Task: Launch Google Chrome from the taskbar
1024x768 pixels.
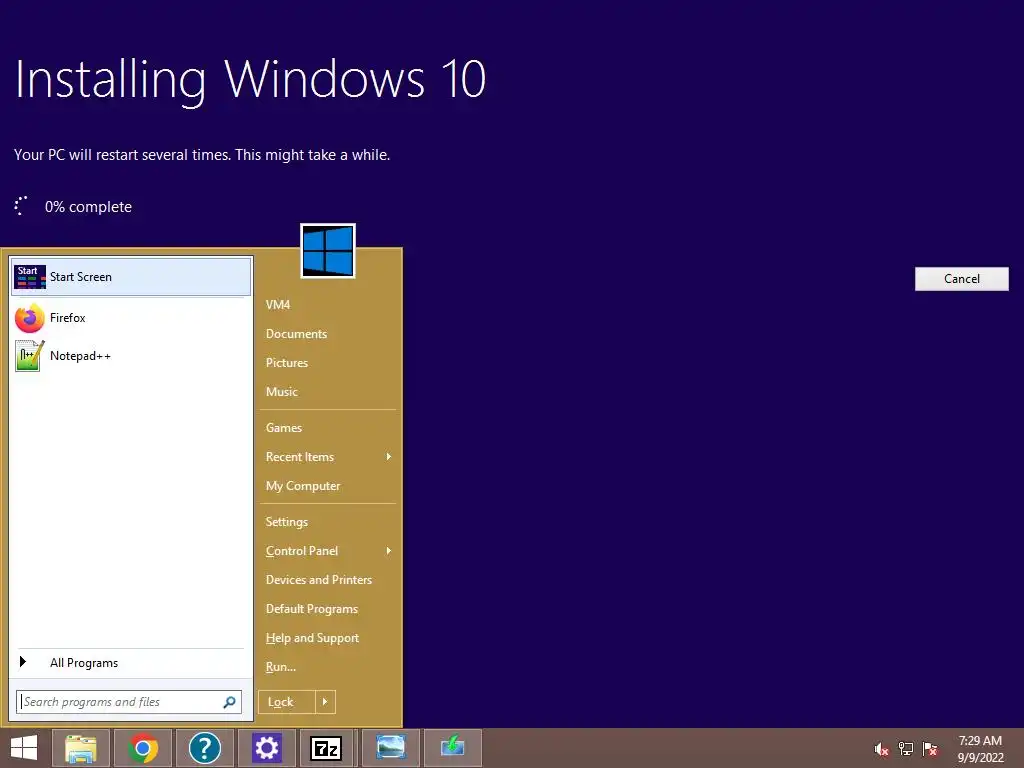Action: tap(143, 748)
